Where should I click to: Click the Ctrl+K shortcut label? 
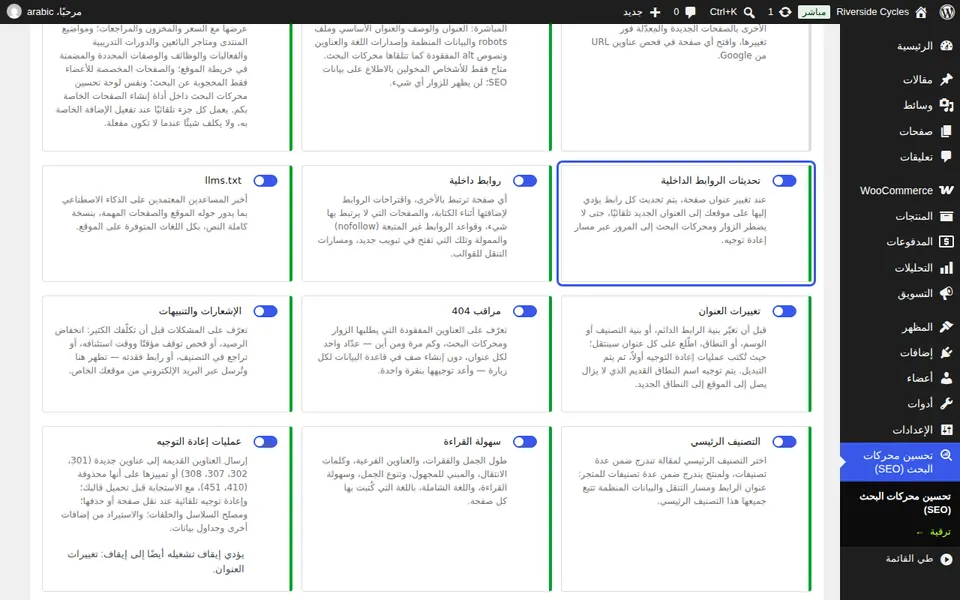pos(723,12)
